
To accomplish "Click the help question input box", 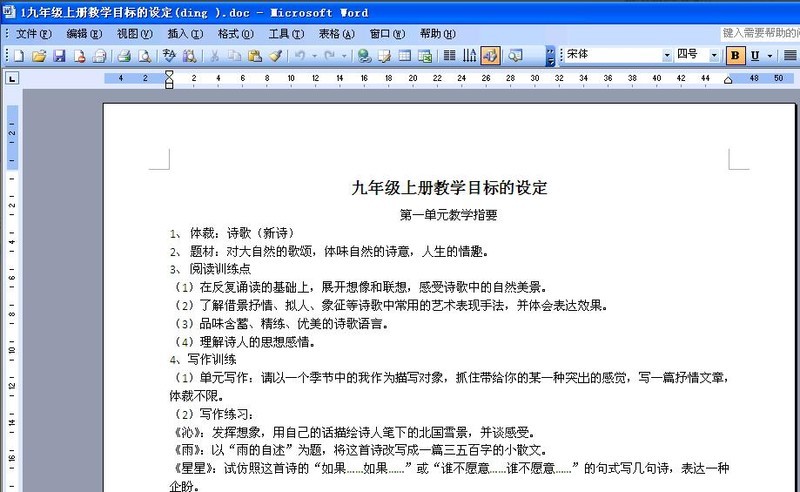I will 760,34.
